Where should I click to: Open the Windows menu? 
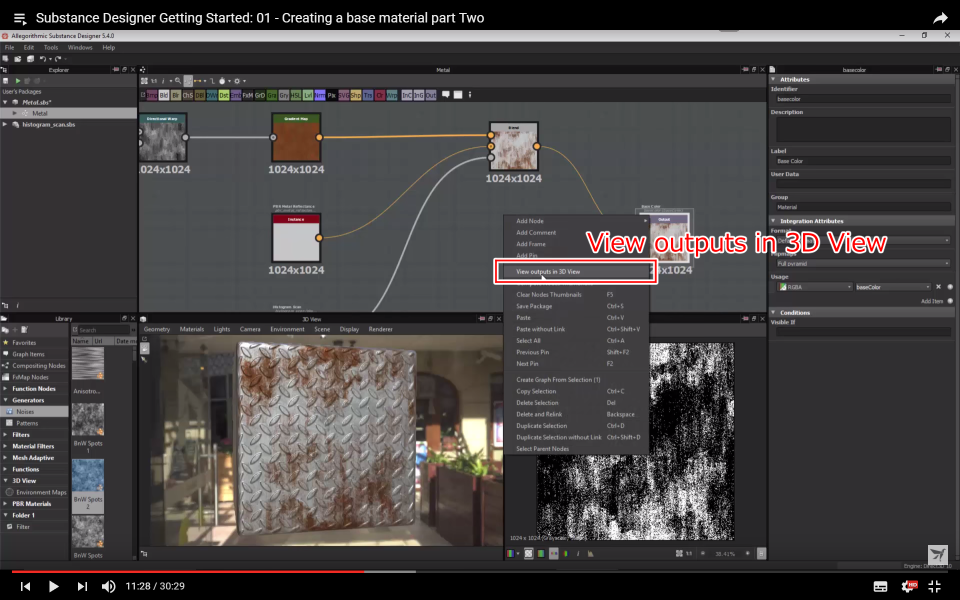[80, 48]
